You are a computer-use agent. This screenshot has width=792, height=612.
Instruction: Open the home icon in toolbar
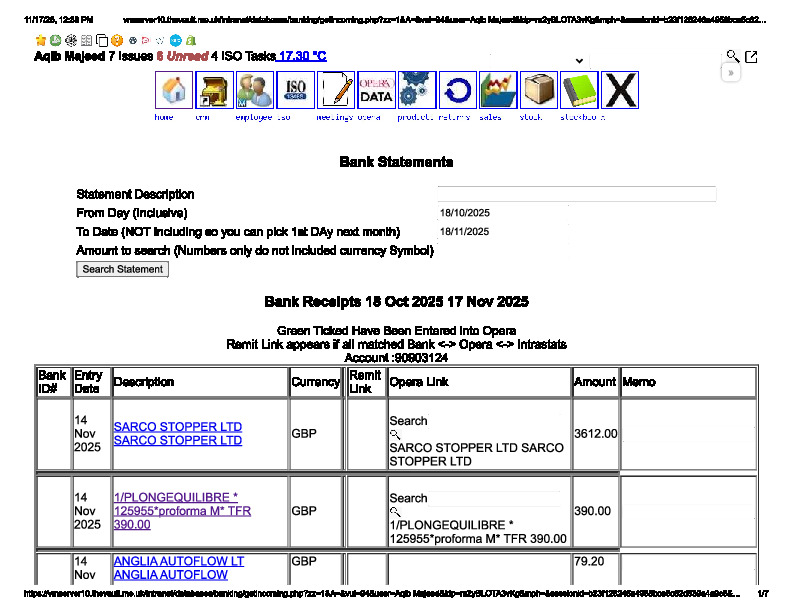coord(174,91)
